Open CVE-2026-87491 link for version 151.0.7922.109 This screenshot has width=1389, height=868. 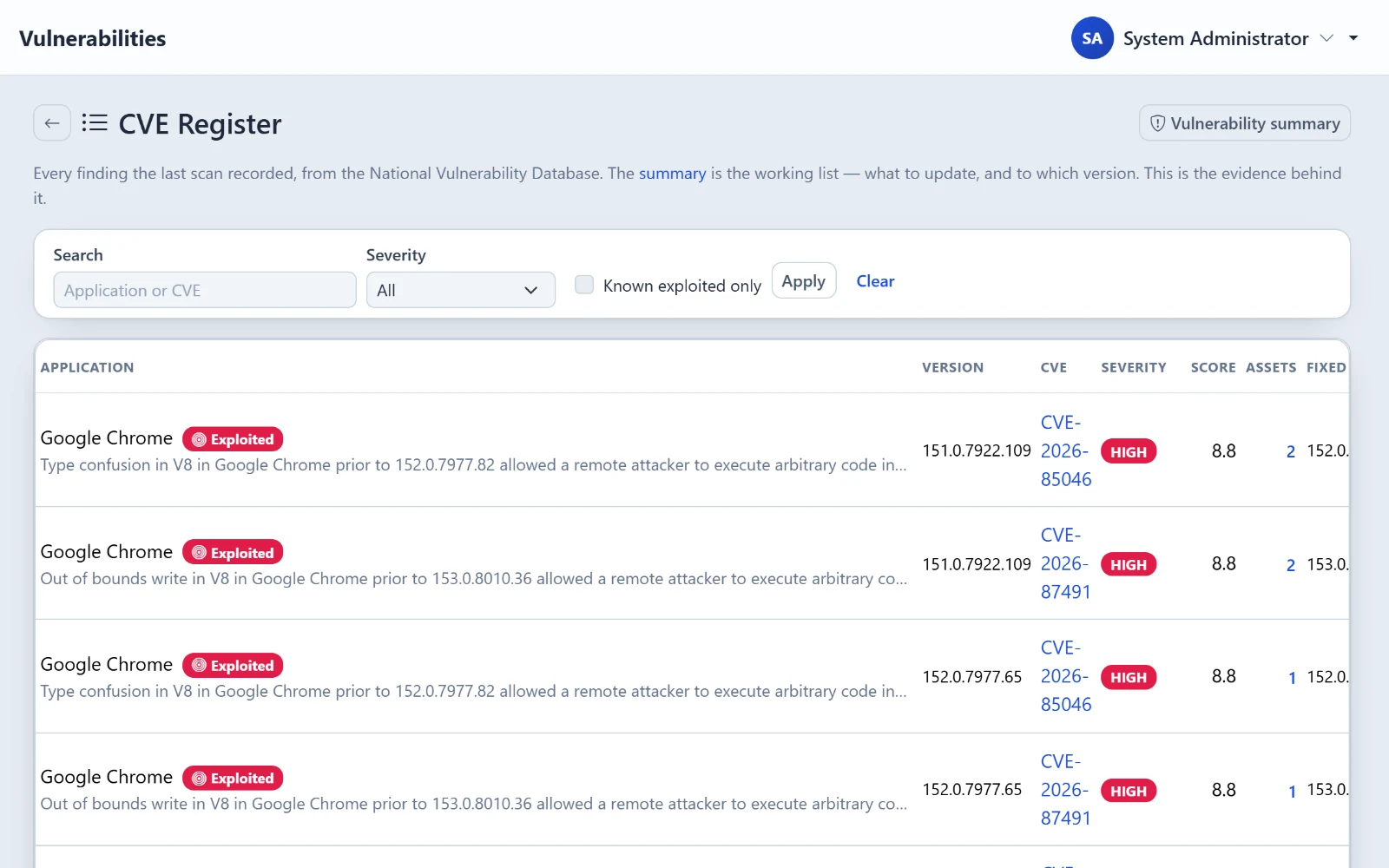click(x=1066, y=563)
